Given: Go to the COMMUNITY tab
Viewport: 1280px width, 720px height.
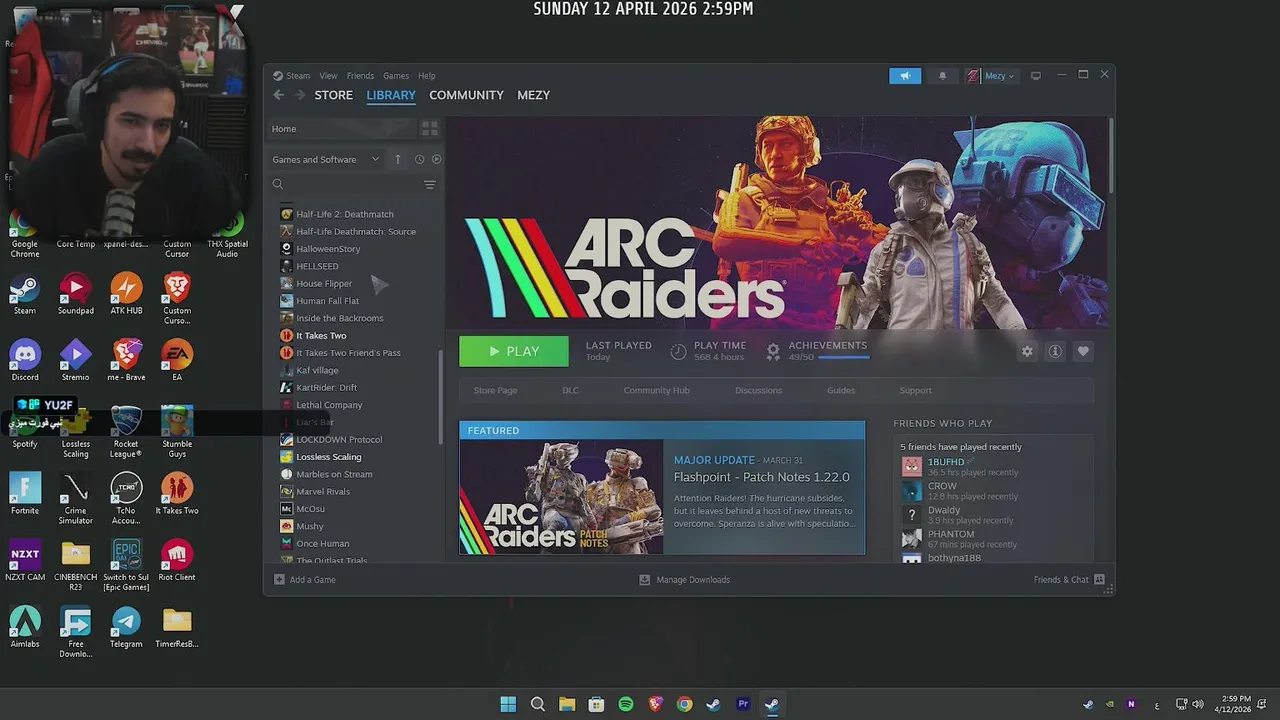Looking at the screenshot, I should [466, 95].
